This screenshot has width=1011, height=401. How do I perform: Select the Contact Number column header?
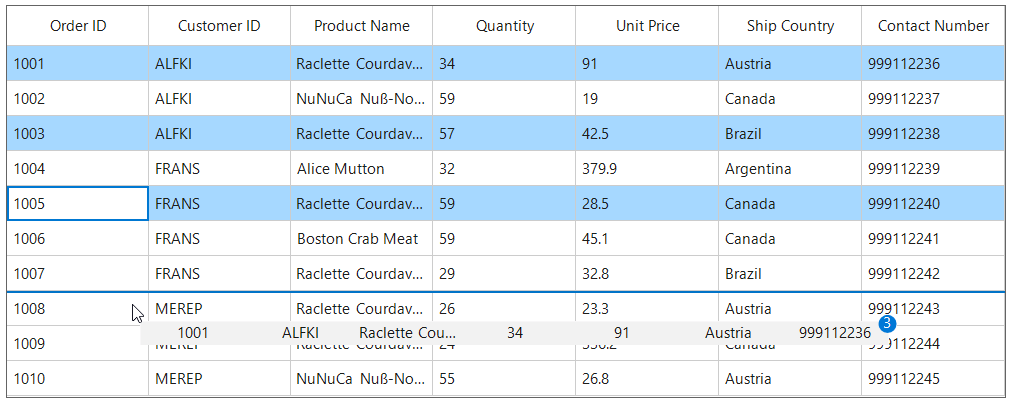tap(933, 26)
